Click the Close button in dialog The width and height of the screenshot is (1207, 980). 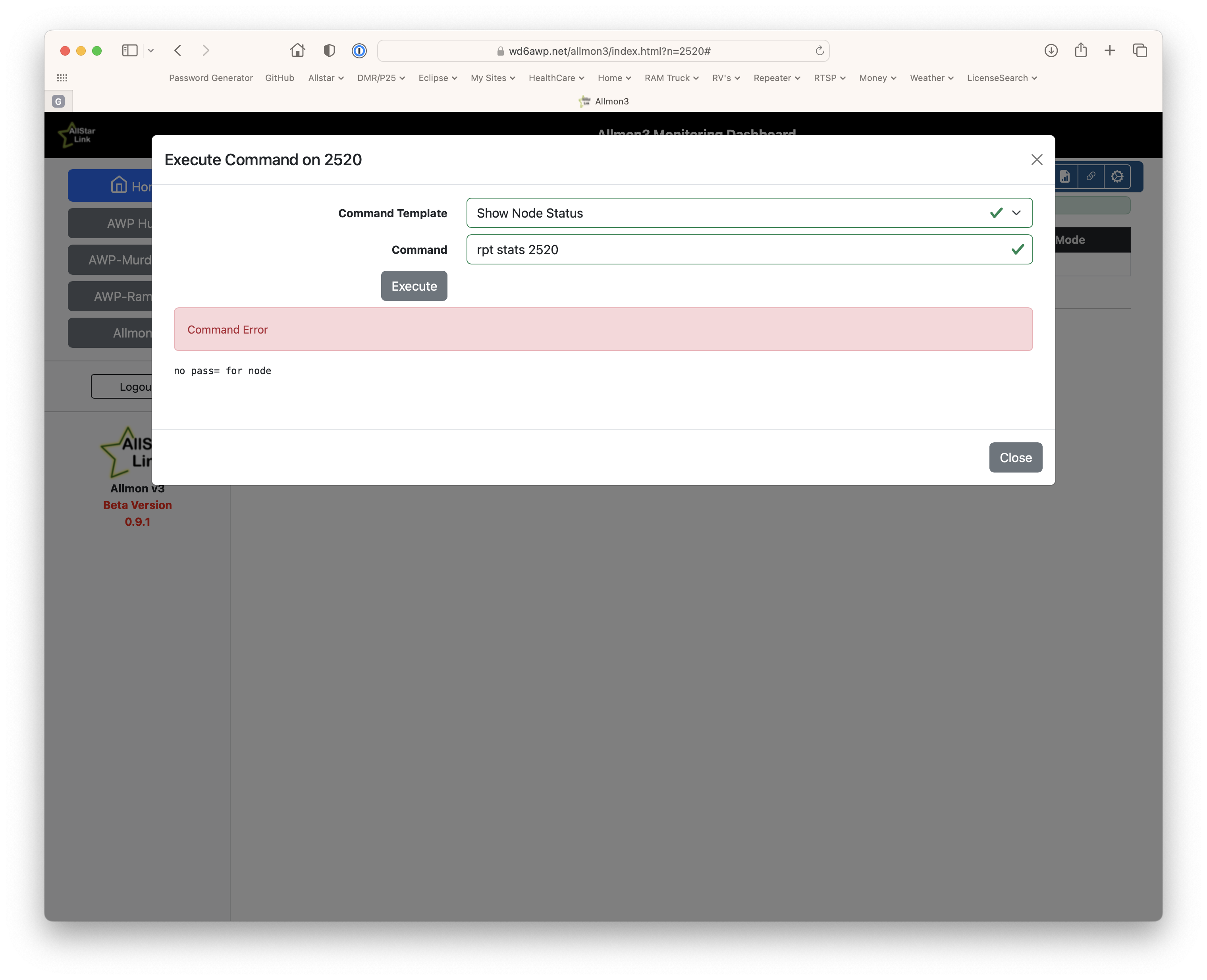1015,457
